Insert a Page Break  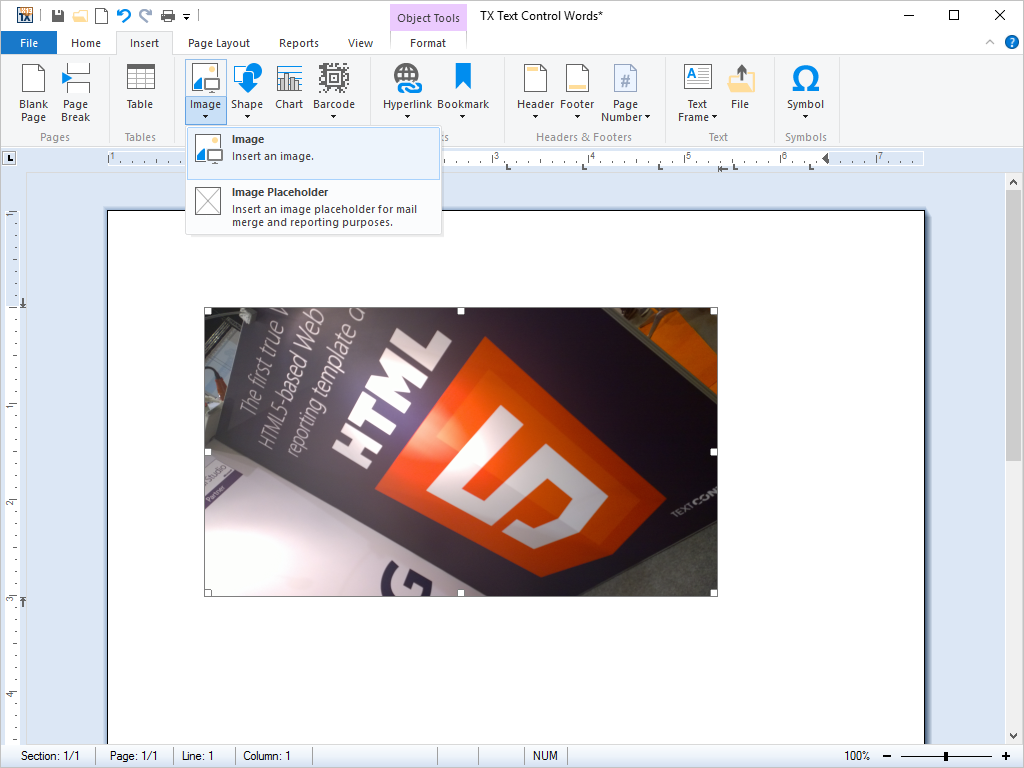75,92
